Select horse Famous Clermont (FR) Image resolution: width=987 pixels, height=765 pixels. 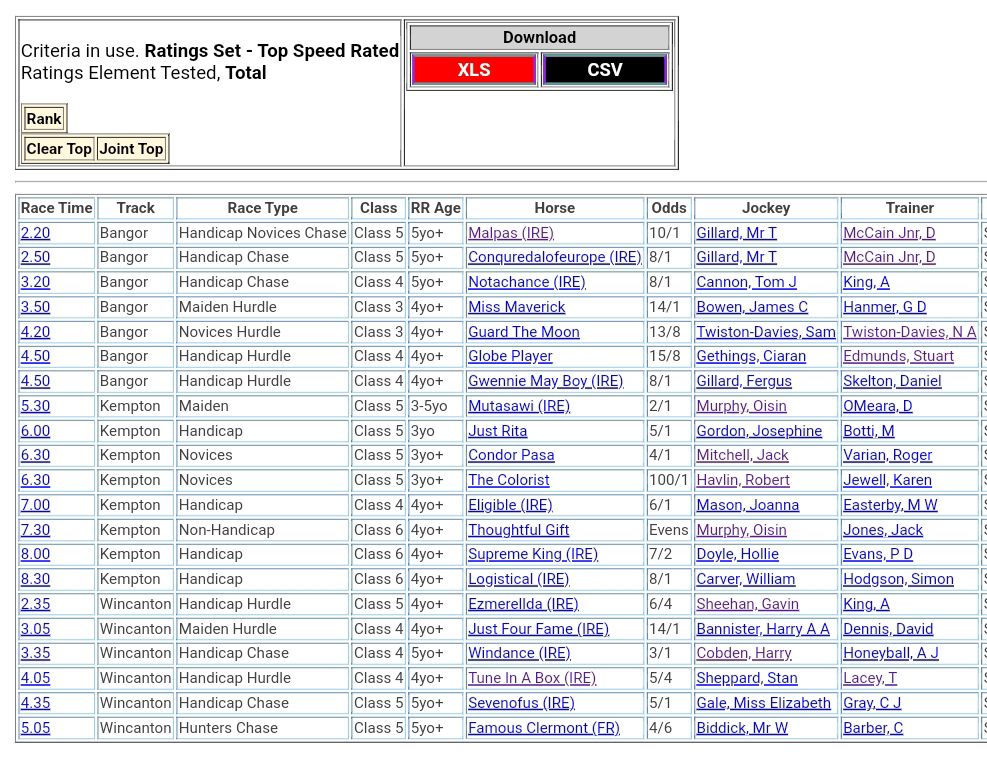pos(543,728)
